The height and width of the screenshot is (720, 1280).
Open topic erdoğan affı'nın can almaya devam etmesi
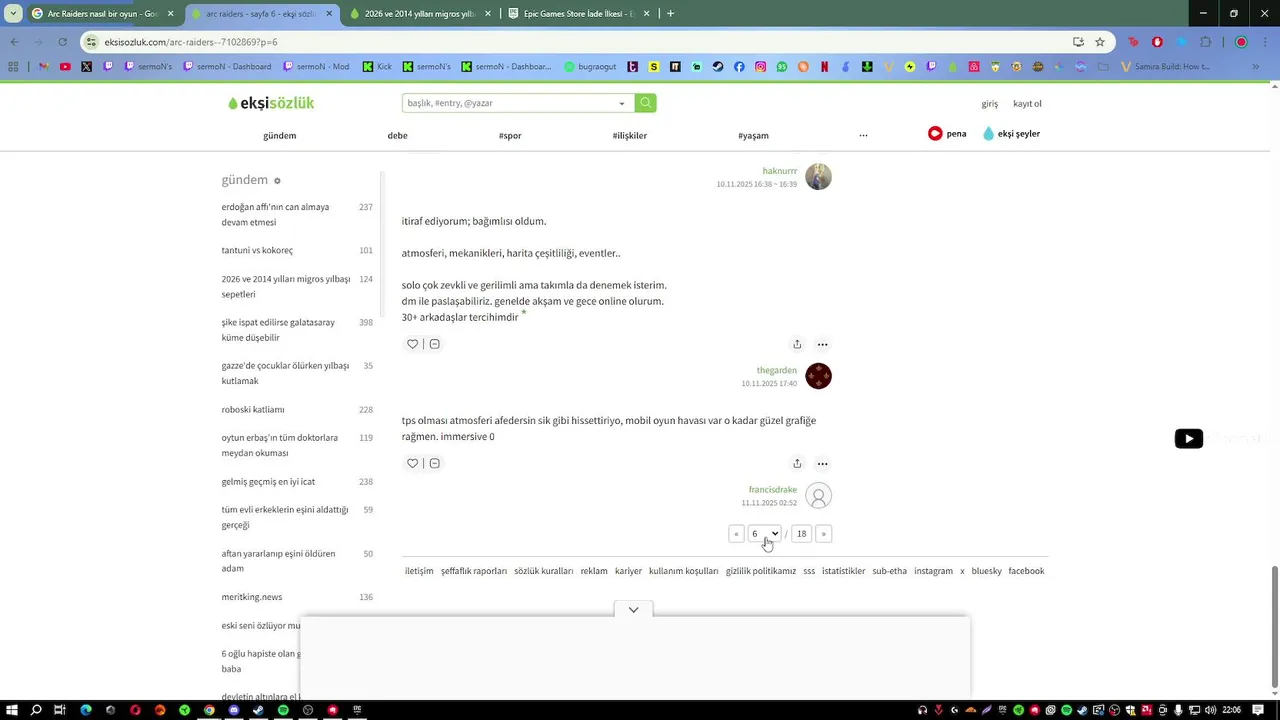(297, 214)
